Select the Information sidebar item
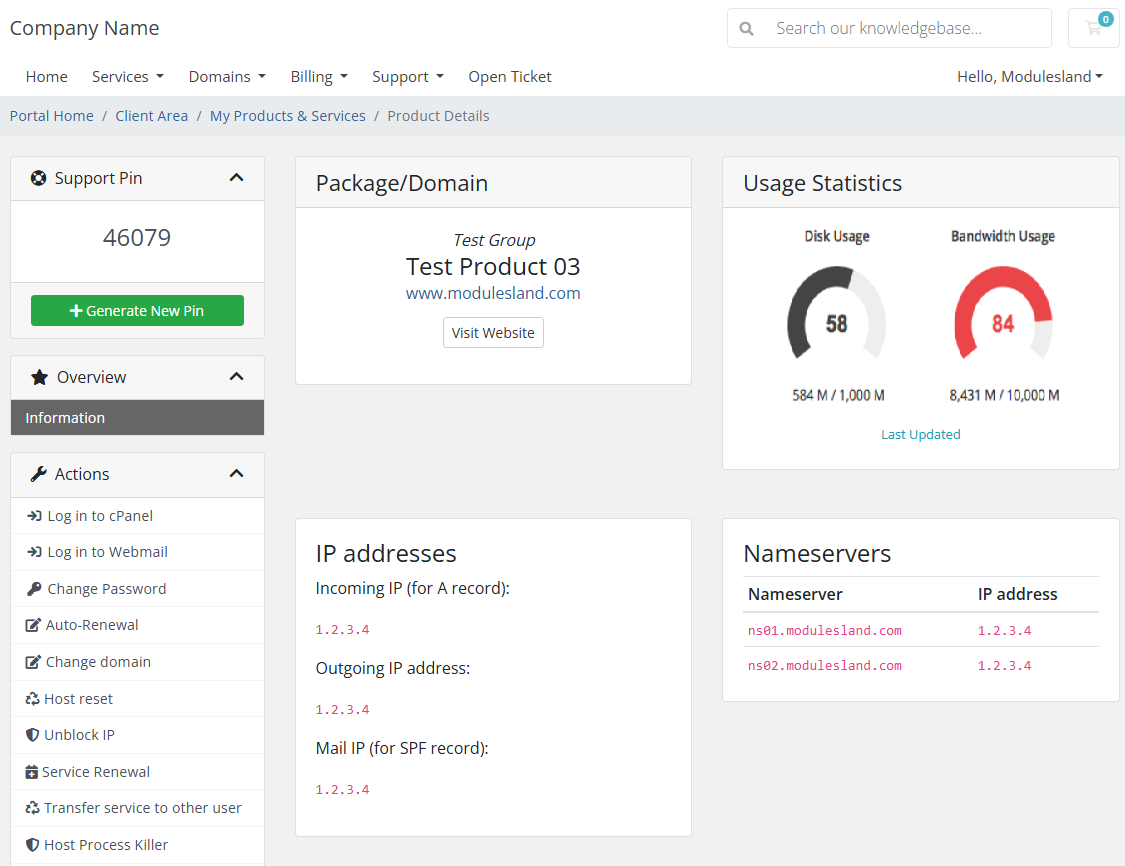Image resolution: width=1125 pixels, height=866 pixels. 137,418
